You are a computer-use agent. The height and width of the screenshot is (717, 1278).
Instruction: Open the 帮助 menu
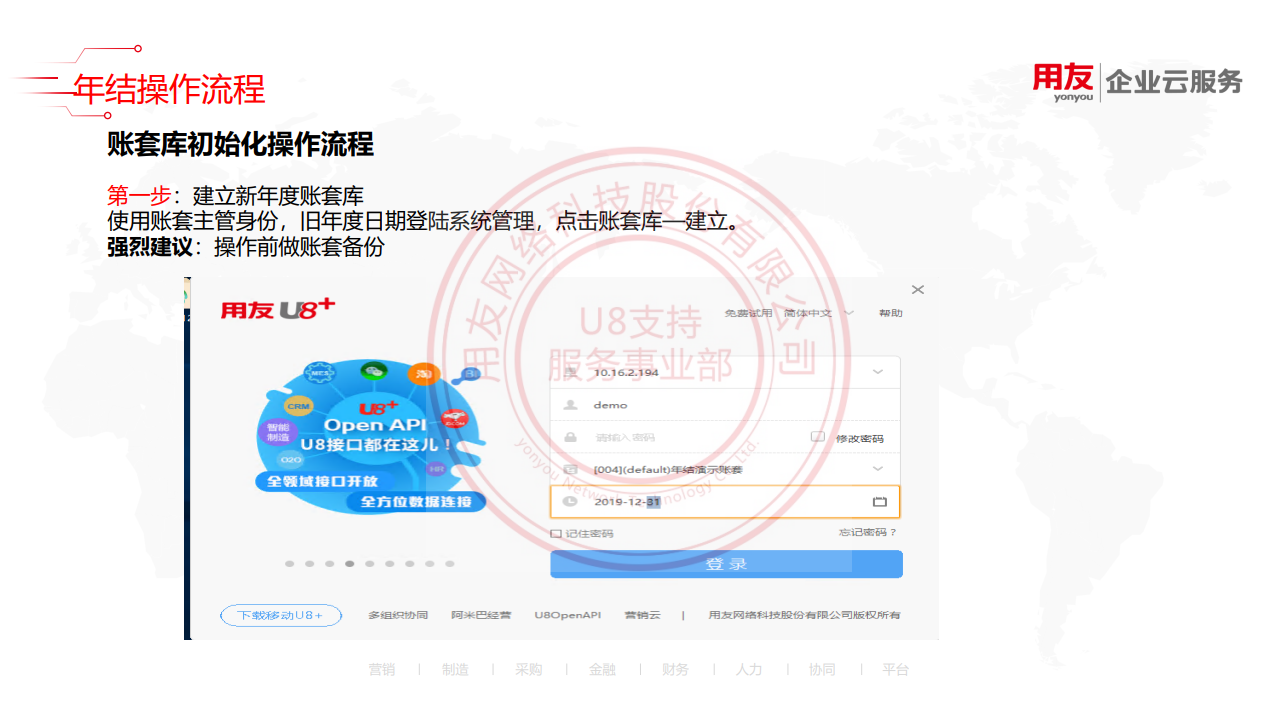[890, 313]
